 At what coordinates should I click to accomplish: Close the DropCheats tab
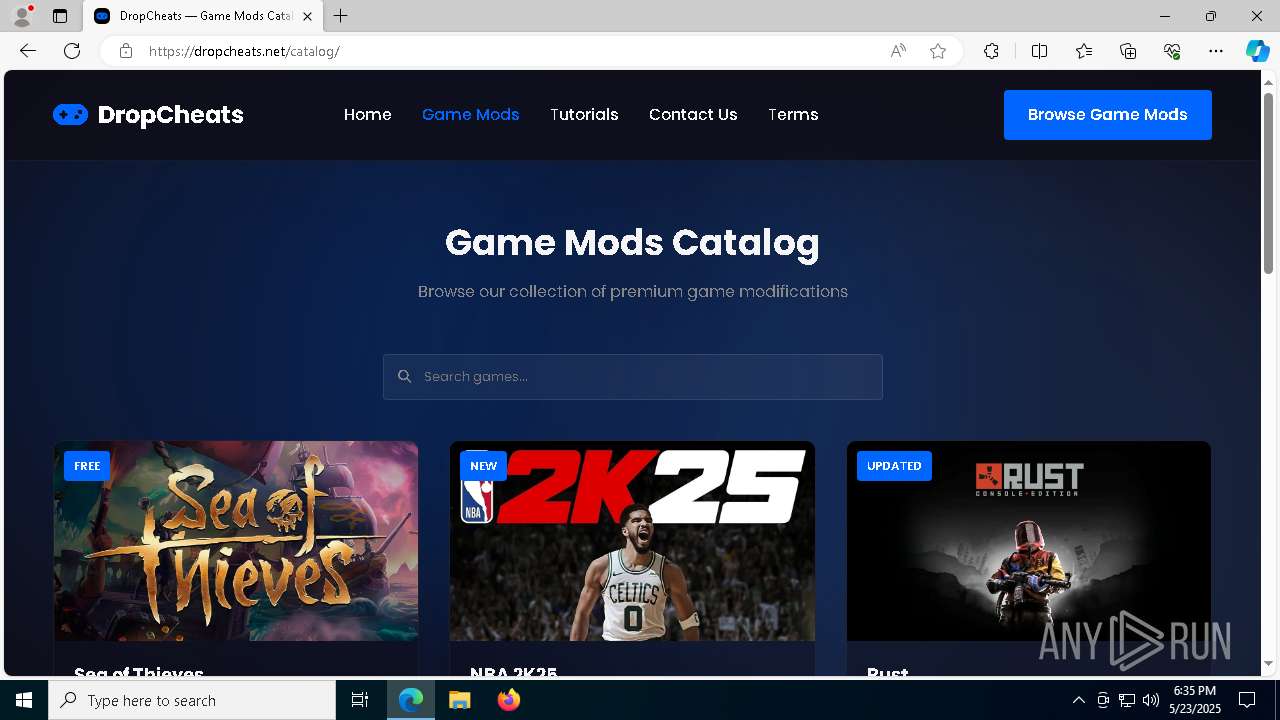pyautogui.click(x=307, y=16)
